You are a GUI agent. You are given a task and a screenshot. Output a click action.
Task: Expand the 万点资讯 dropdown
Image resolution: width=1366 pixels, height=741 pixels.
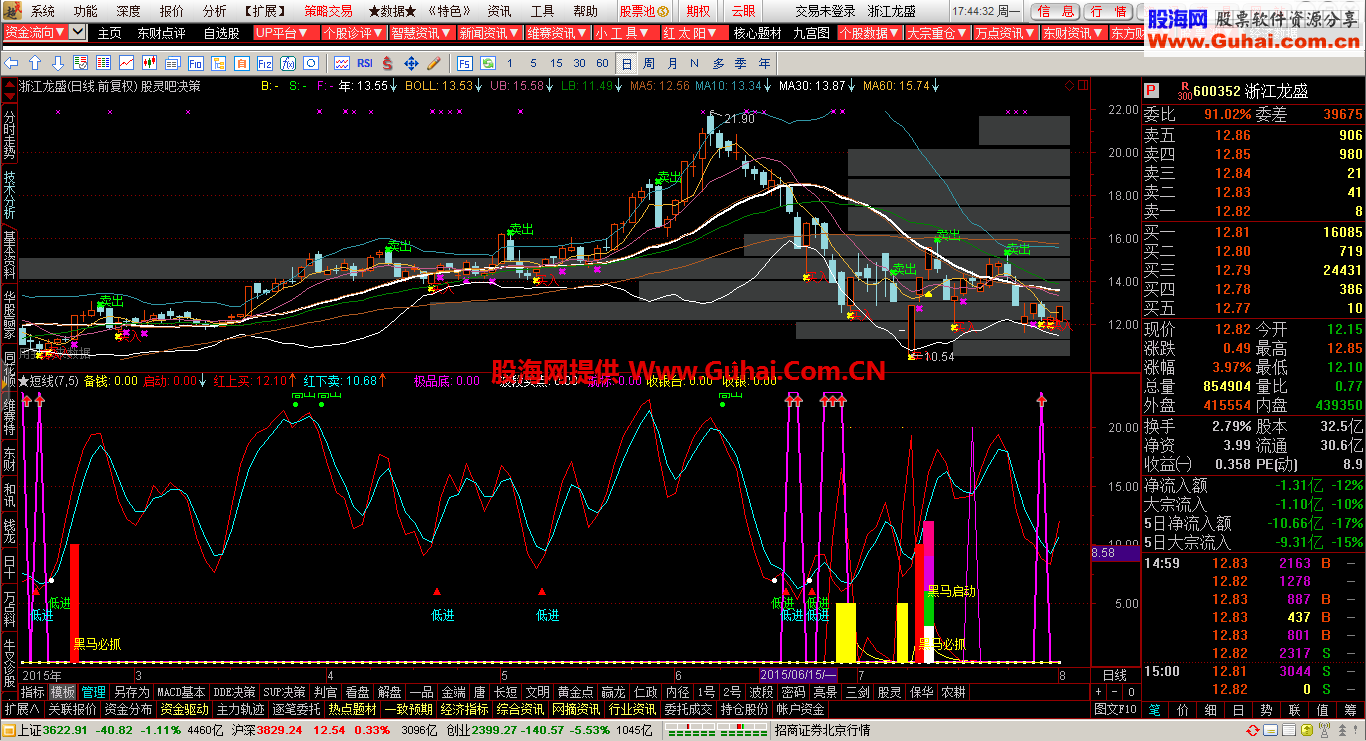point(1005,33)
